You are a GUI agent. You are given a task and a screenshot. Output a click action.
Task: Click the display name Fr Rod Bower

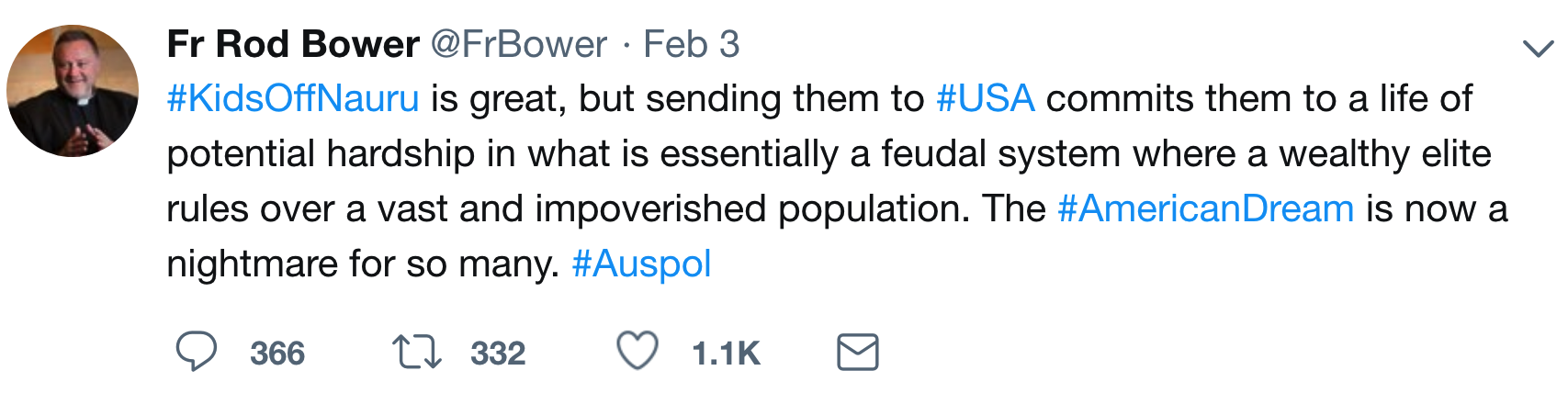click(293, 44)
